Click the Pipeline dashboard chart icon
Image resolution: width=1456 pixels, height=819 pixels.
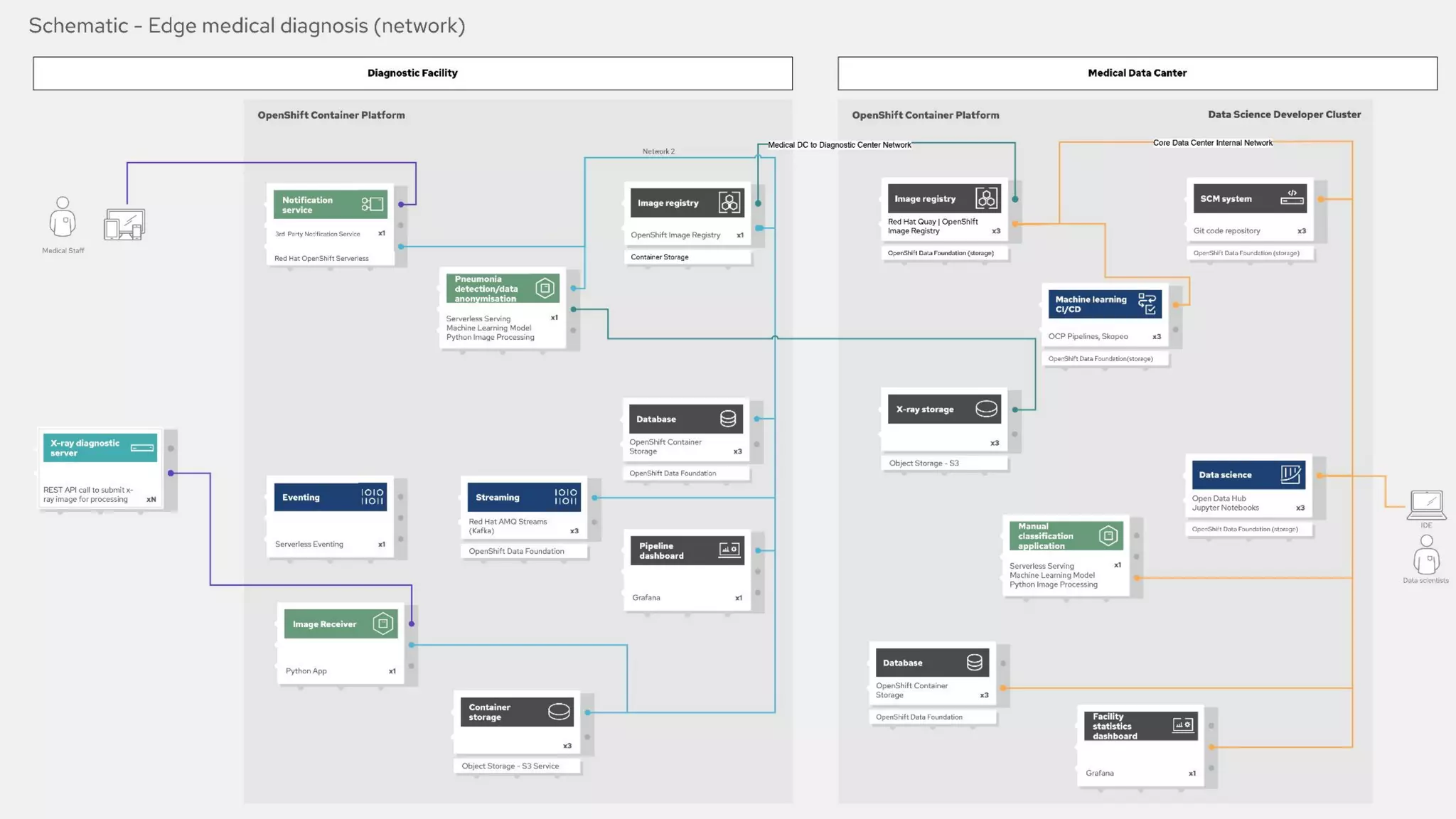[x=729, y=550]
